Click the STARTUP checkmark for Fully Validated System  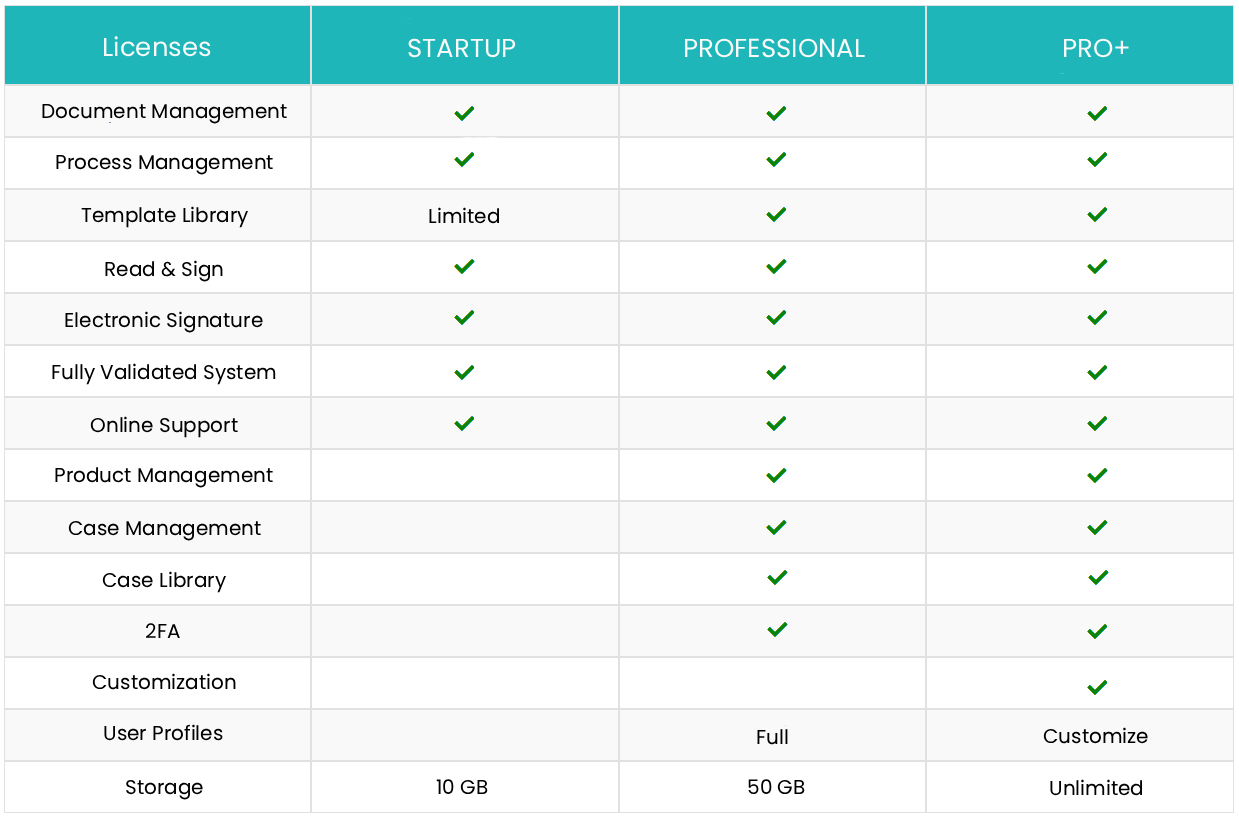(x=464, y=372)
